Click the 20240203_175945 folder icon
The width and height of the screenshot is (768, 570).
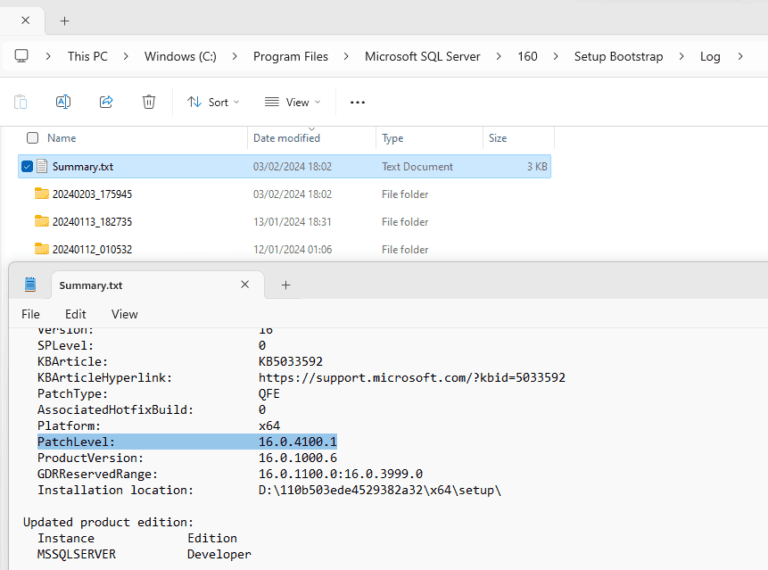[x=41, y=194]
